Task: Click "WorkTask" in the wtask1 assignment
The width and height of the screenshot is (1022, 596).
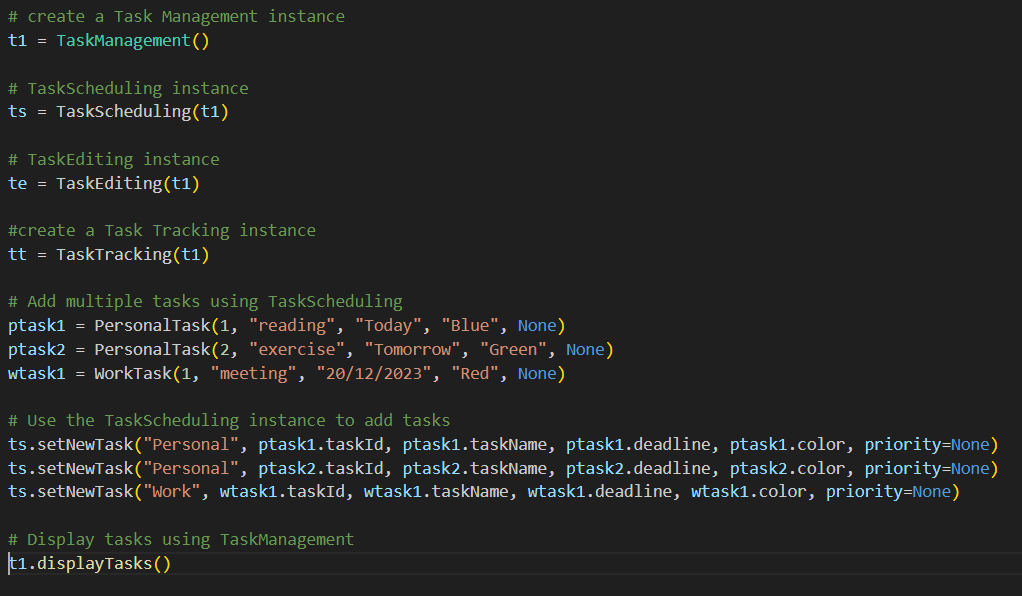Action: click(x=133, y=374)
